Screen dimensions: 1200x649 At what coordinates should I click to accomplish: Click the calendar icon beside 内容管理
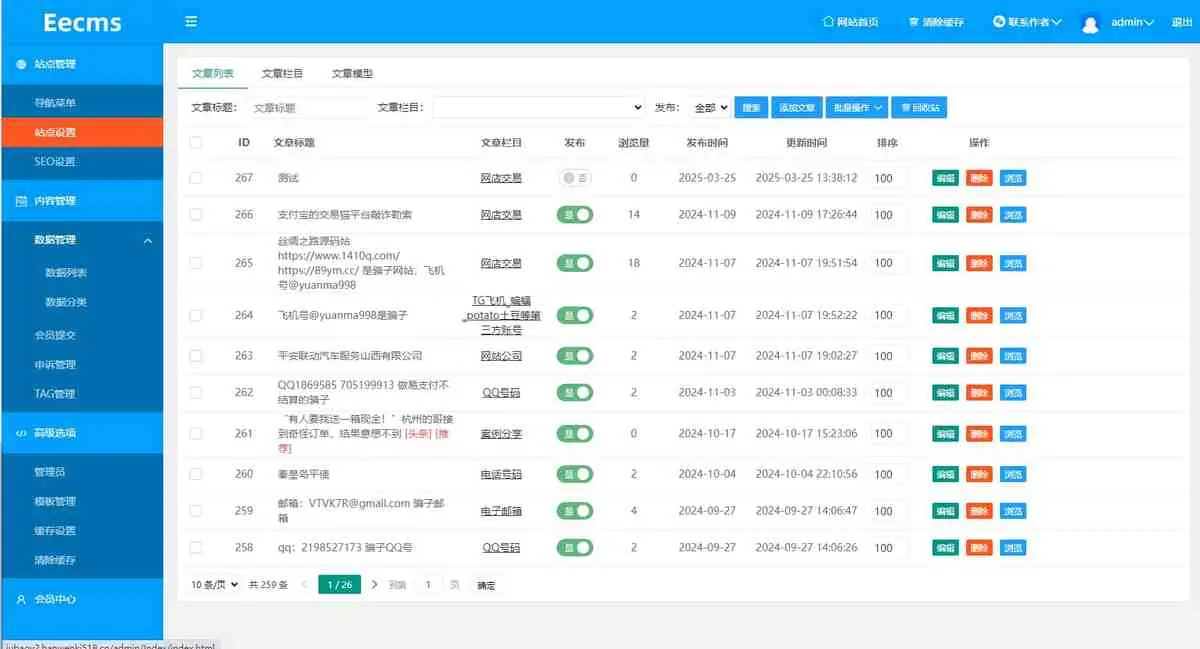pos(21,201)
